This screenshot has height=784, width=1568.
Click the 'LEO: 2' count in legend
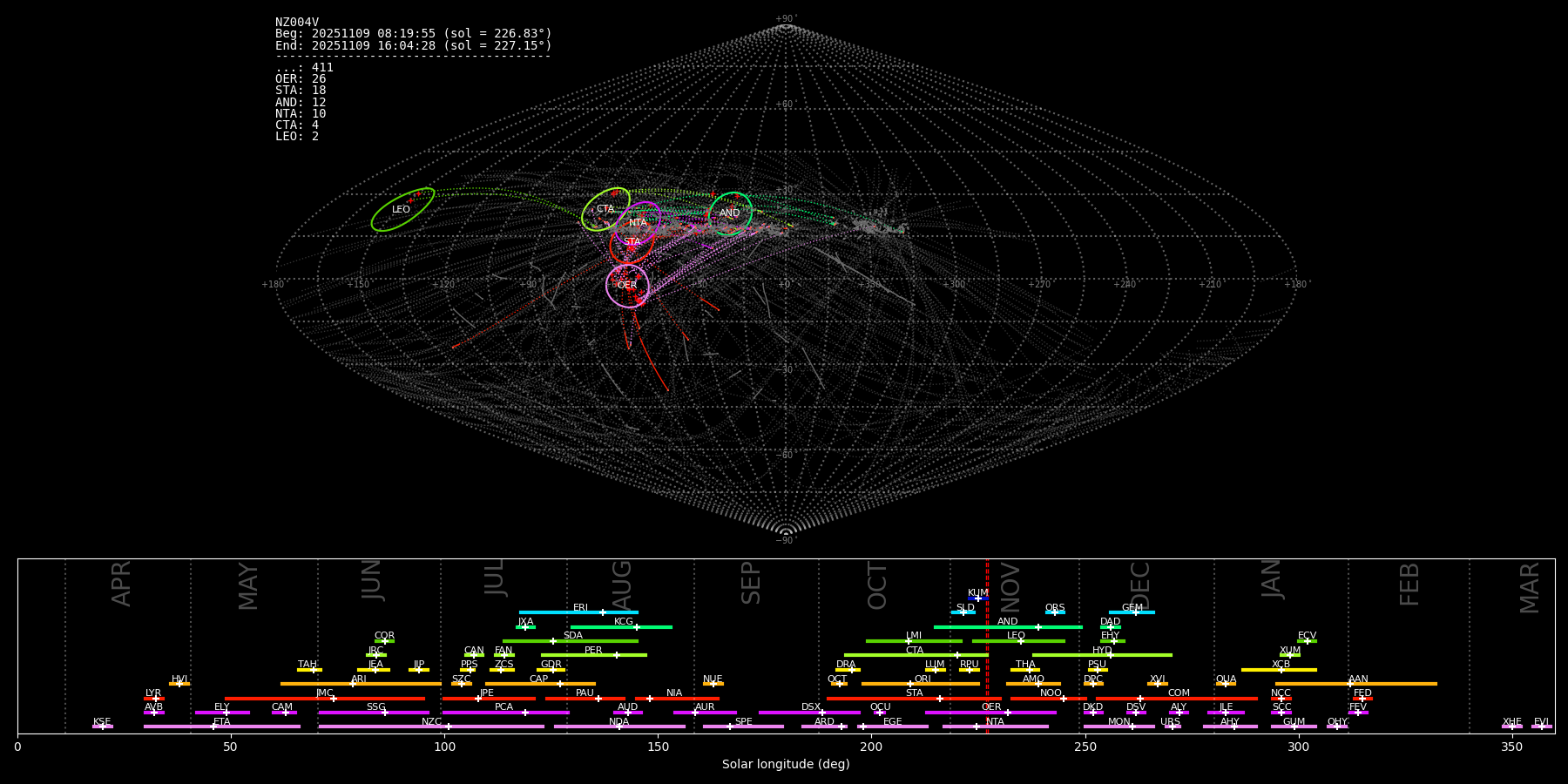297,137
